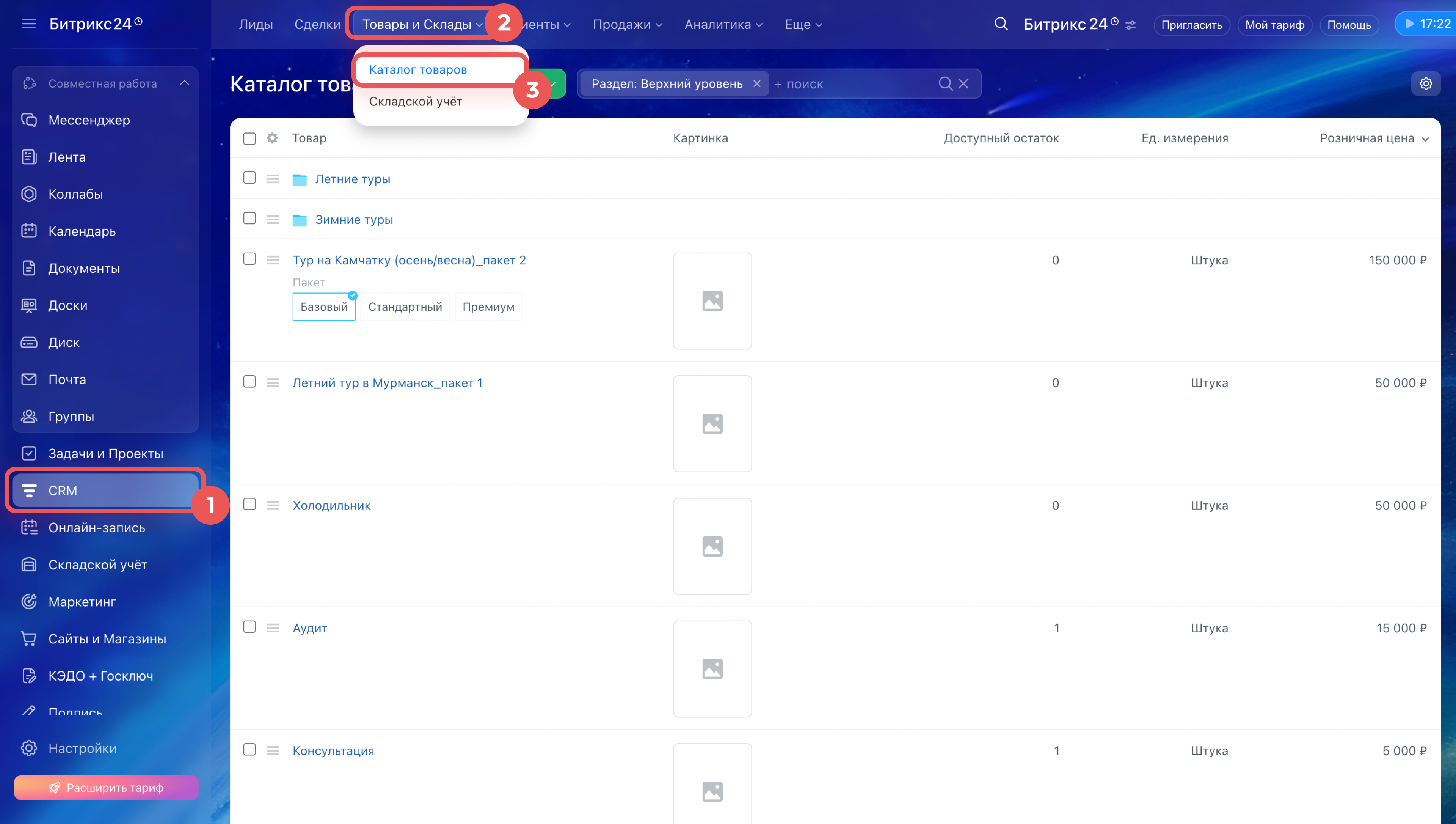Viewport: 1456px width, 824px height.
Task: Choose Складской учёт from dropdown menu
Action: coord(416,101)
